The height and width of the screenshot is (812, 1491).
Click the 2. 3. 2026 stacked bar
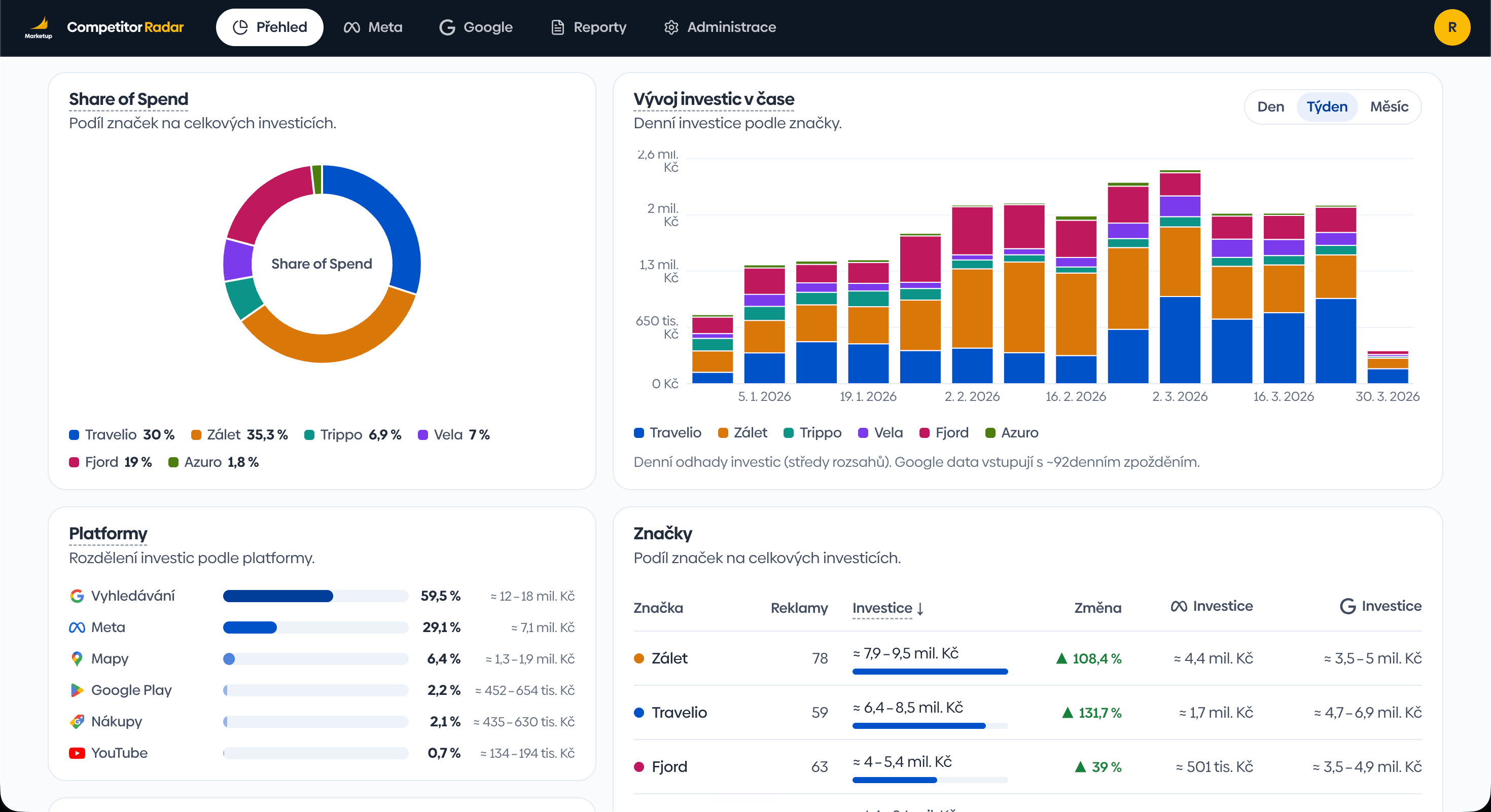(x=1180, y=276)
